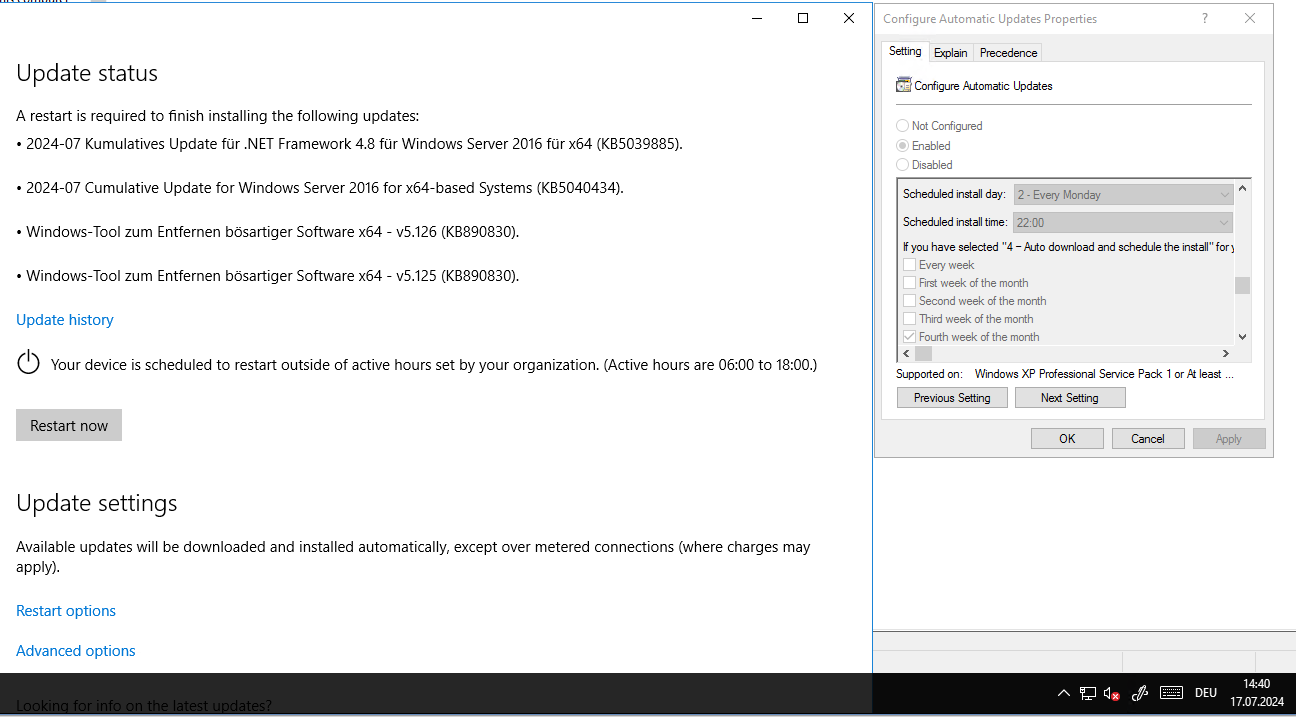Close the Update status window
This screenshot has height=717, width=1296.
pyautogui.click(x=848, y=18)
